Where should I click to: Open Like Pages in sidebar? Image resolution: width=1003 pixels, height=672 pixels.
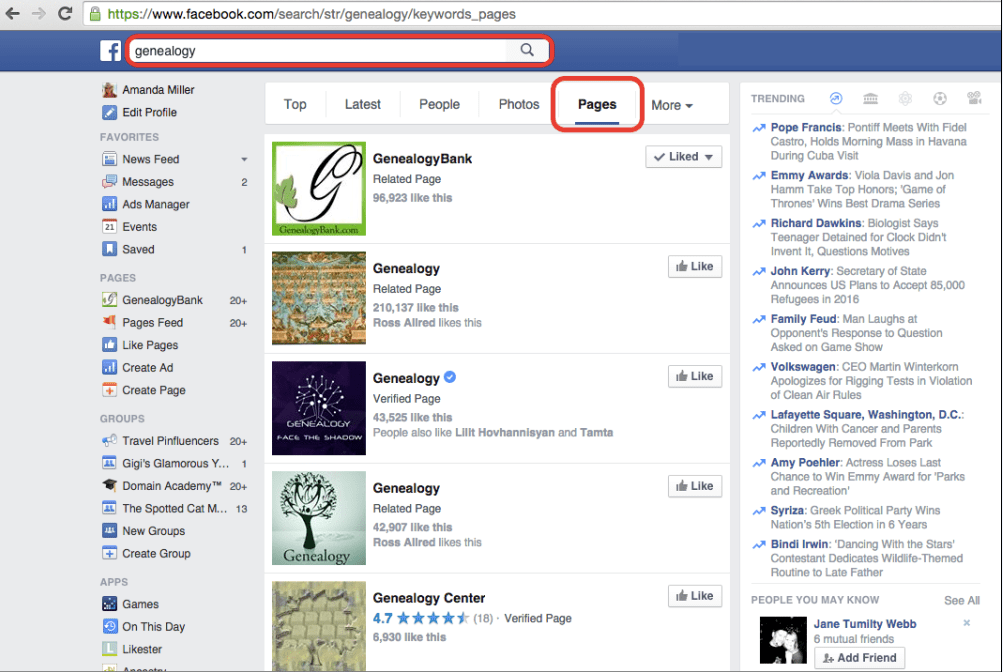click(150, 345)
